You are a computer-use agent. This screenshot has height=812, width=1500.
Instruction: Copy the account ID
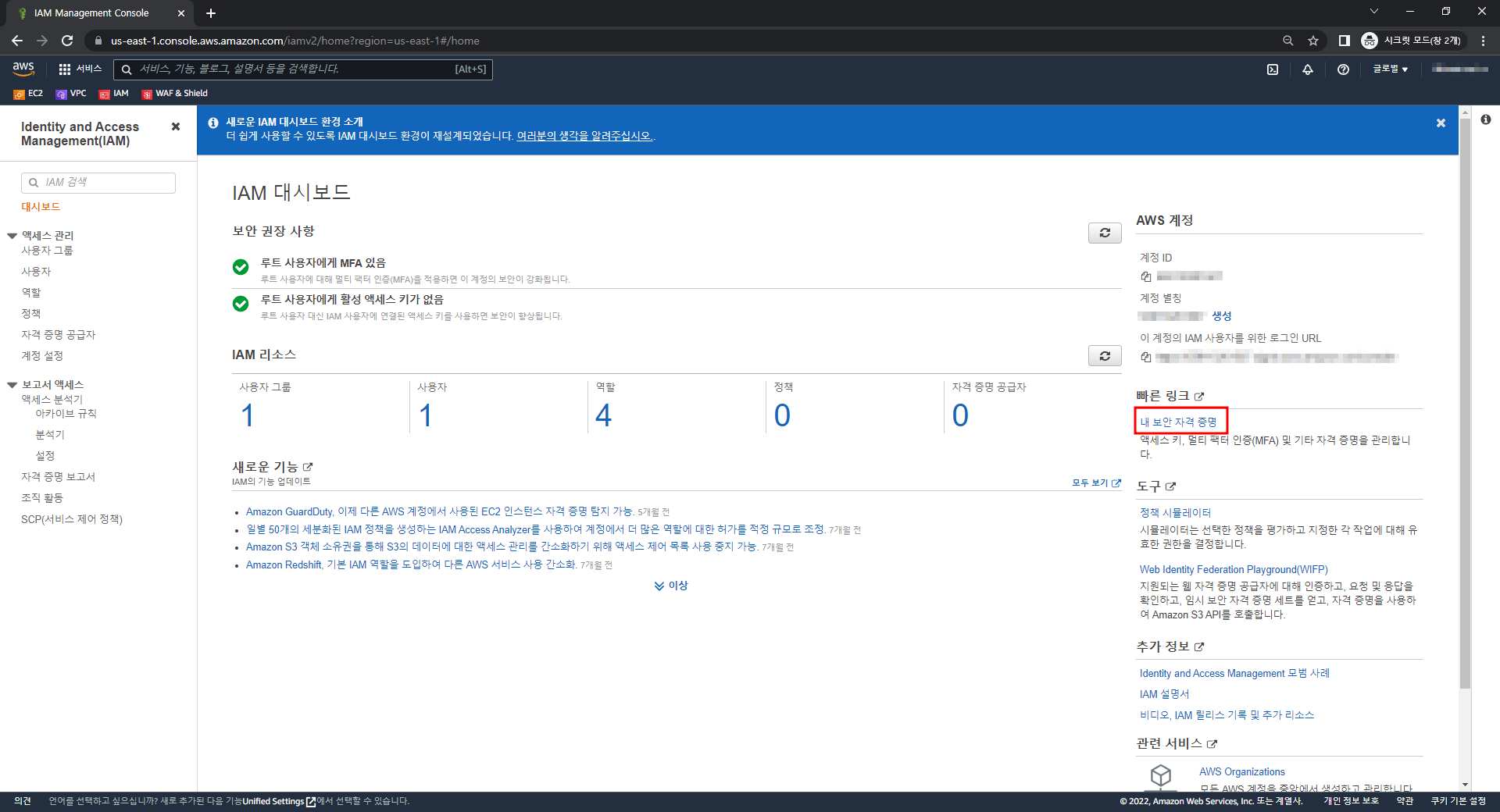[x=1146, y=276]
